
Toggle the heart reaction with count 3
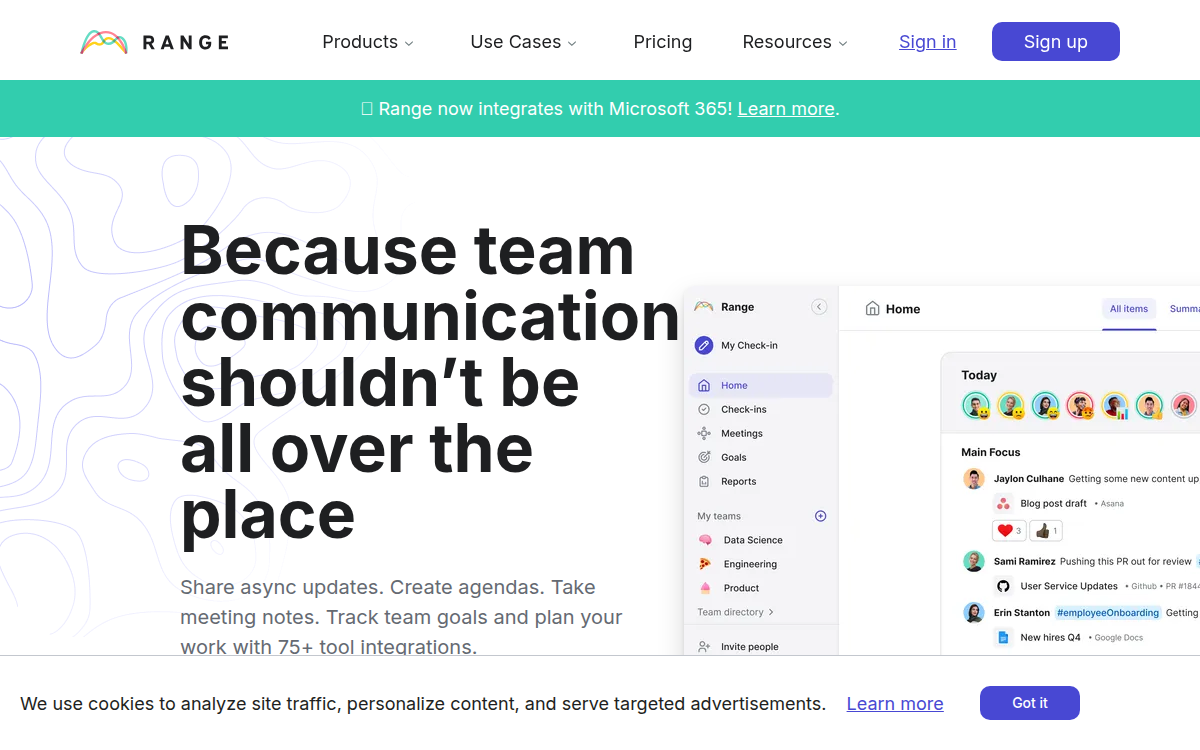pyautogui.click(x=1009, y=530)
